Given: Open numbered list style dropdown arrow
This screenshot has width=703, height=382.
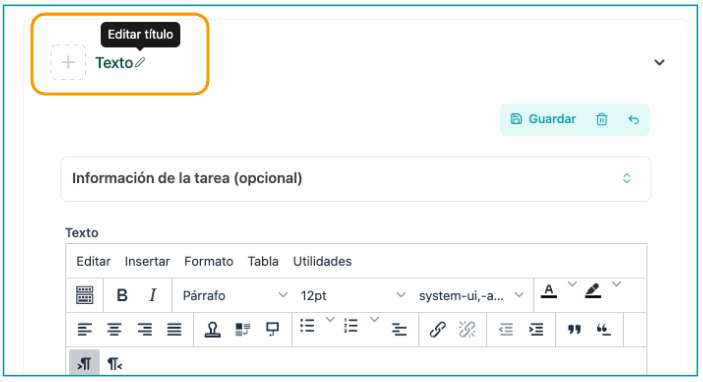Looking at the screenshot, I should click(374, 320).
